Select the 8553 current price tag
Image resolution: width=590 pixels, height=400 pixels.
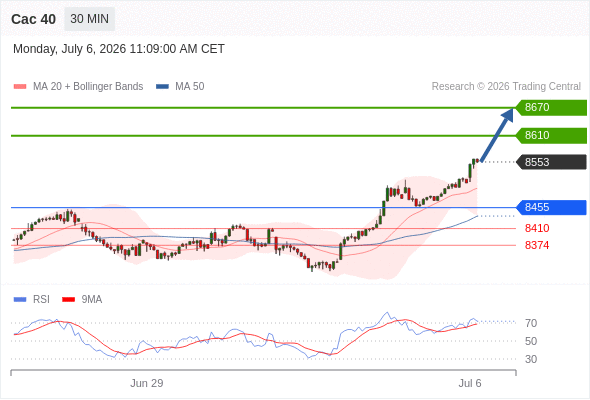tap(551, 162)
